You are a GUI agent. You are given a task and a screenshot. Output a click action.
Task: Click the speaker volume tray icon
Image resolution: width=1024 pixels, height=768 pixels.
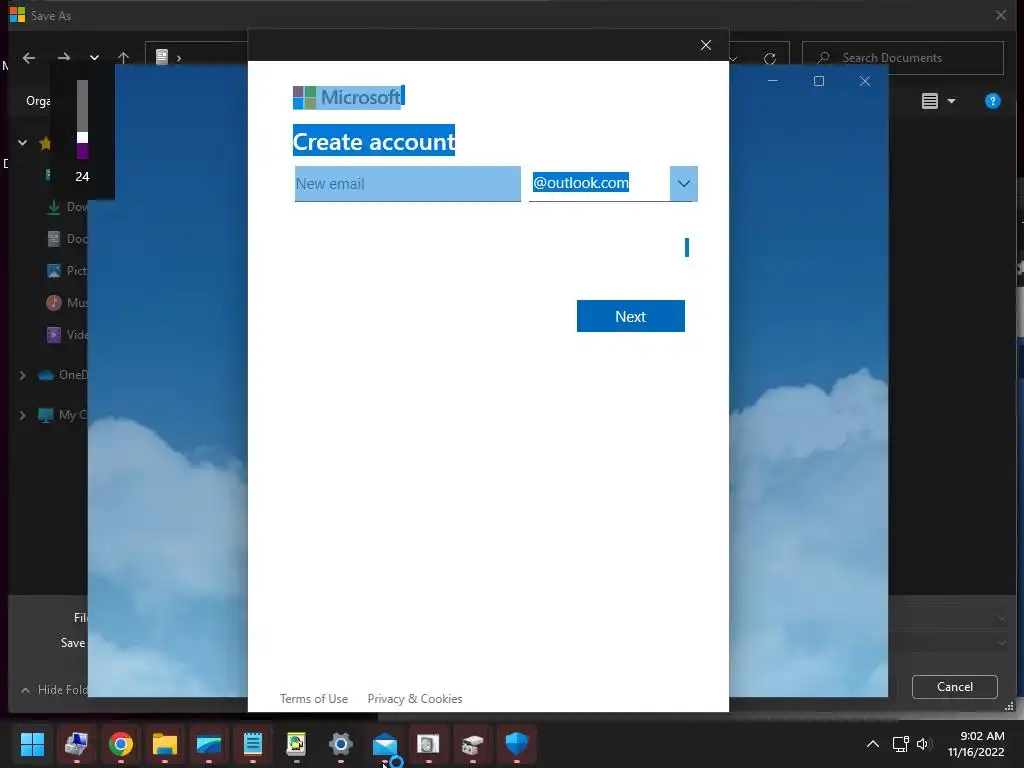[923, 744]
